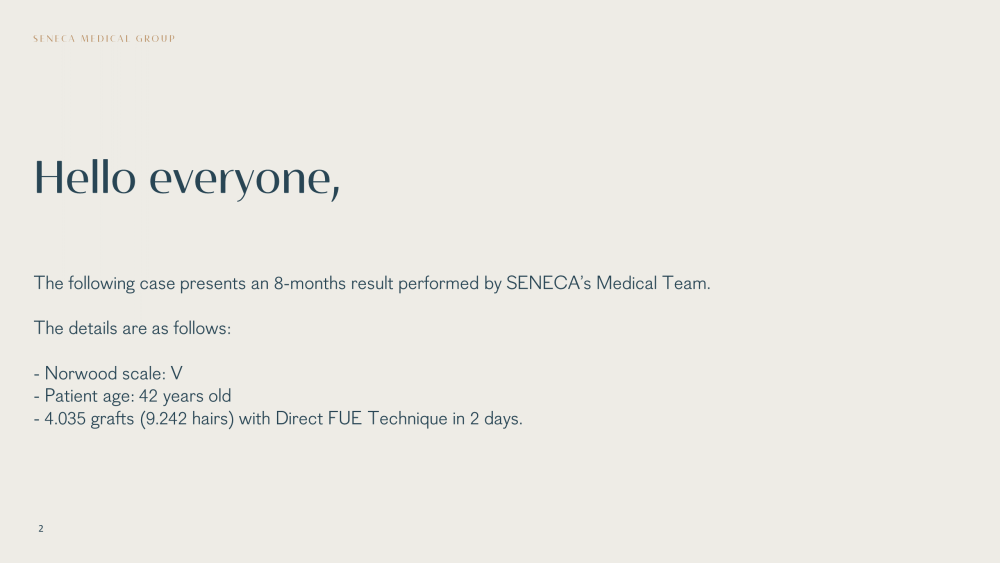Click the word "result" in first sentence
1000x563 pixels.
tap(372, 283)
